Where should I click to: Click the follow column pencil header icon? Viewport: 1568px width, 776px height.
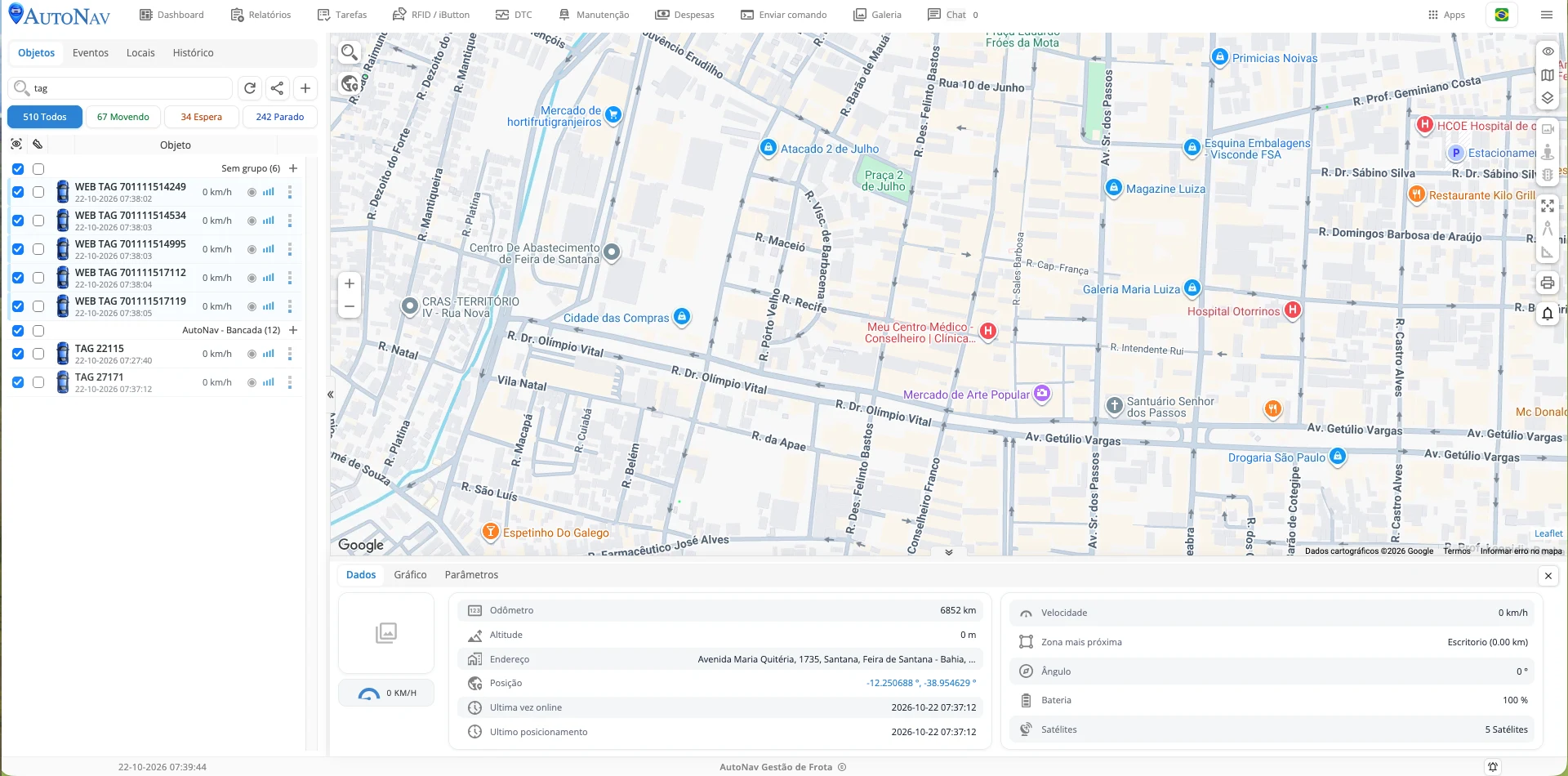(x=38, y=145)
